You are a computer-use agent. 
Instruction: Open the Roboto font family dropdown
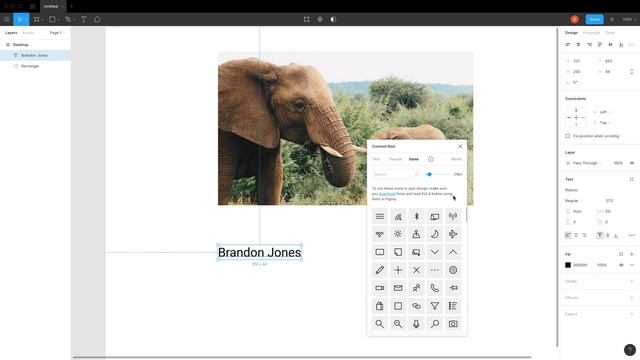tap(571, 190)
